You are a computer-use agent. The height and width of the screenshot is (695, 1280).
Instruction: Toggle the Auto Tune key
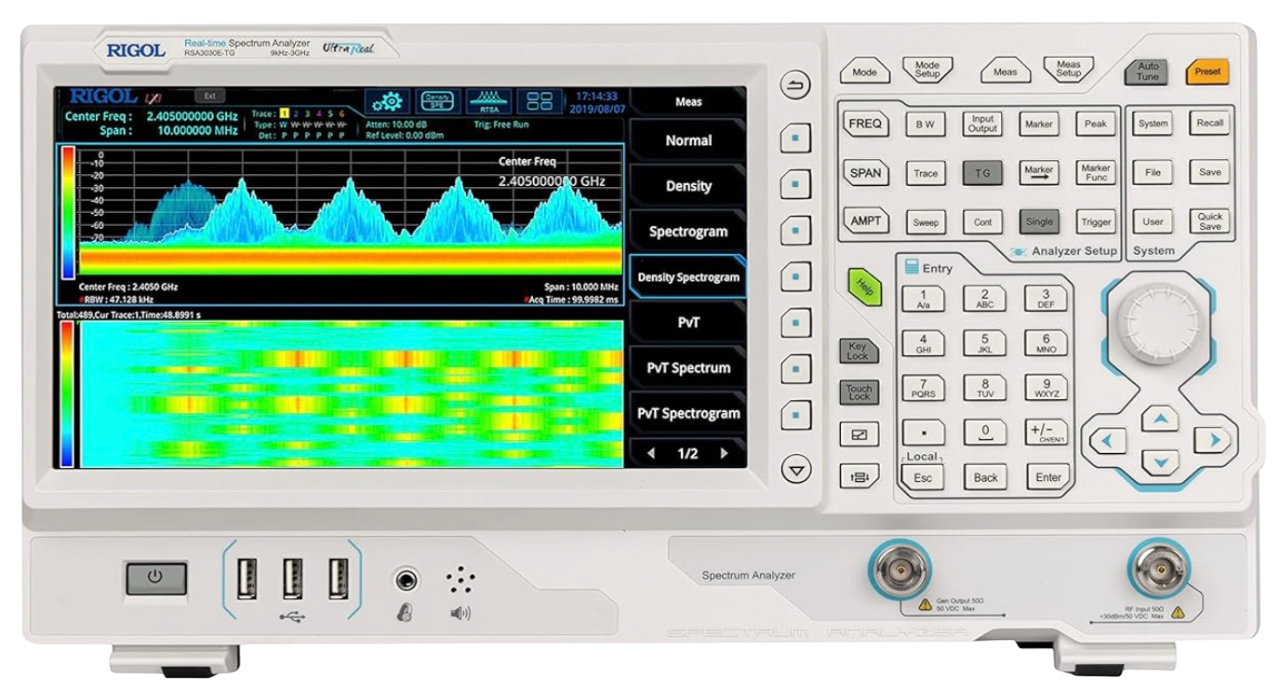pos(1148,72)
